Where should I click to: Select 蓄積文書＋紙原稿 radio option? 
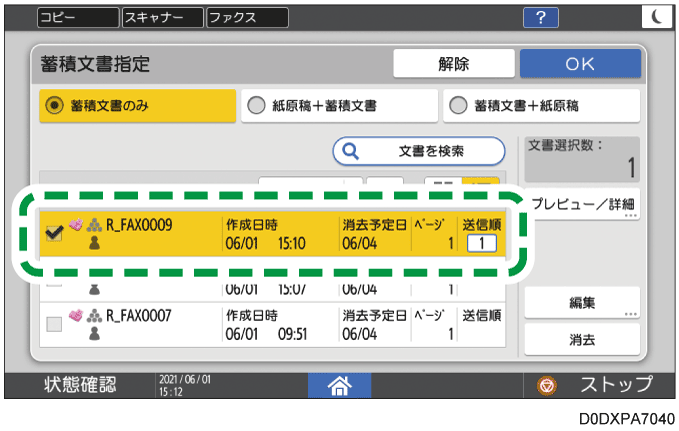tap(541, 106)
